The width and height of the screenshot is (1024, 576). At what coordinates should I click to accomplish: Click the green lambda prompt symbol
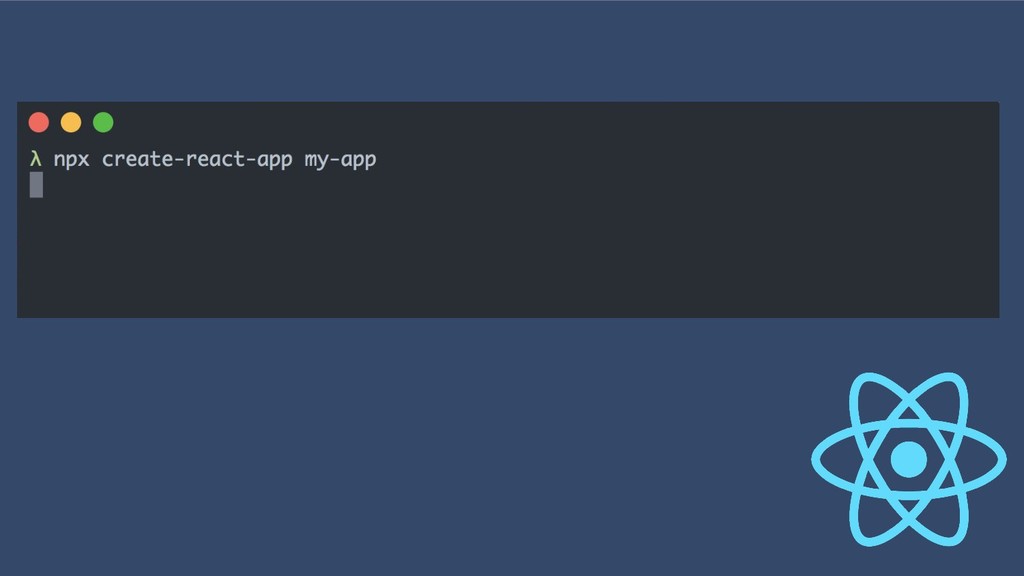pos(35,159)
